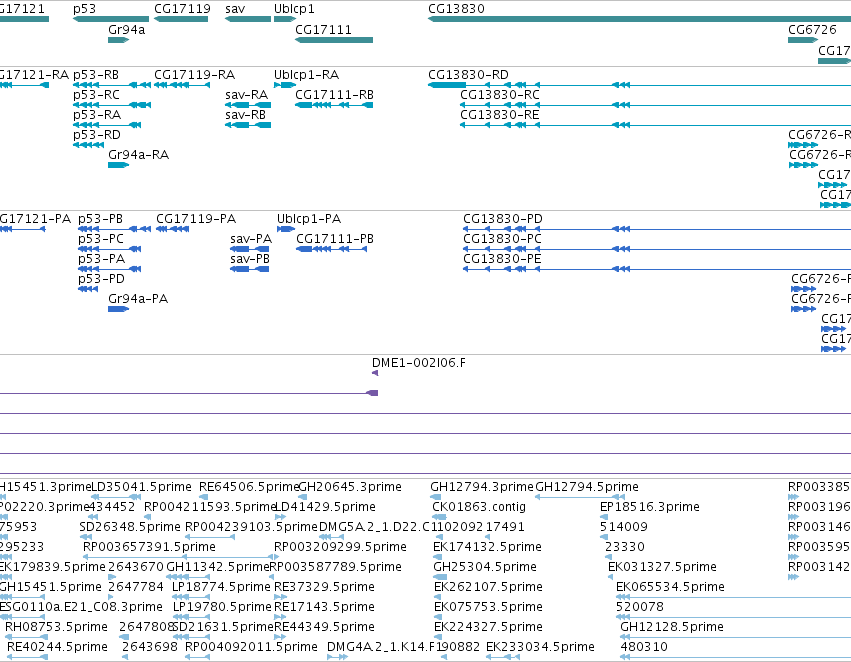Select the Ublcp1-PA protein label
The width and height of the screenshot is (851, 662).
click(x=309, y=219)
